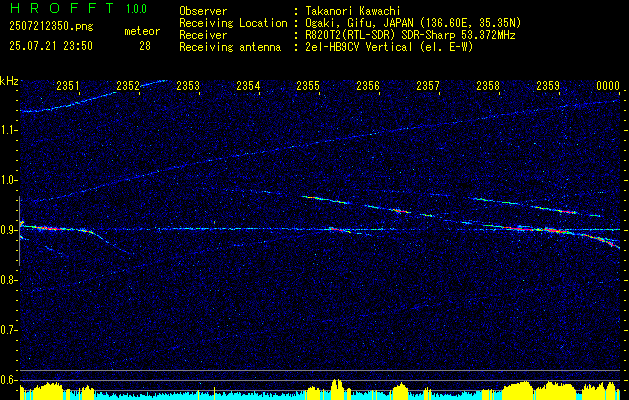The image size is (629, 400).
Task: Click the filename 2507212350.png
Action: click(51, 27)
